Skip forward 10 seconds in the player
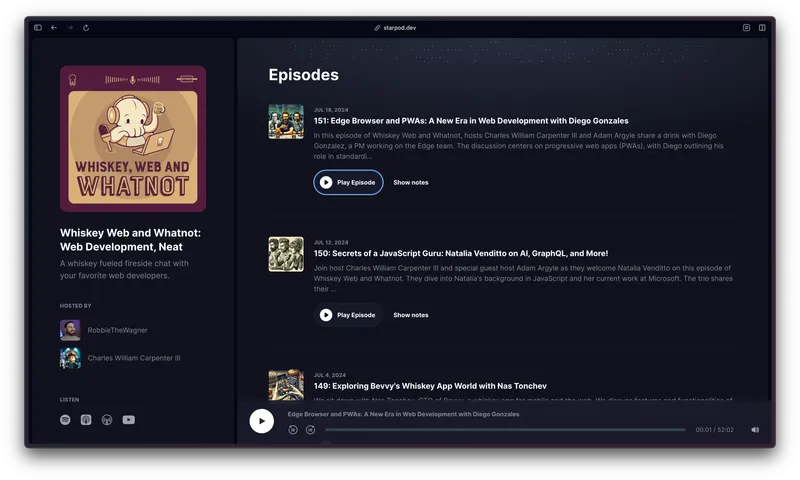 click(x=310, y=430)
